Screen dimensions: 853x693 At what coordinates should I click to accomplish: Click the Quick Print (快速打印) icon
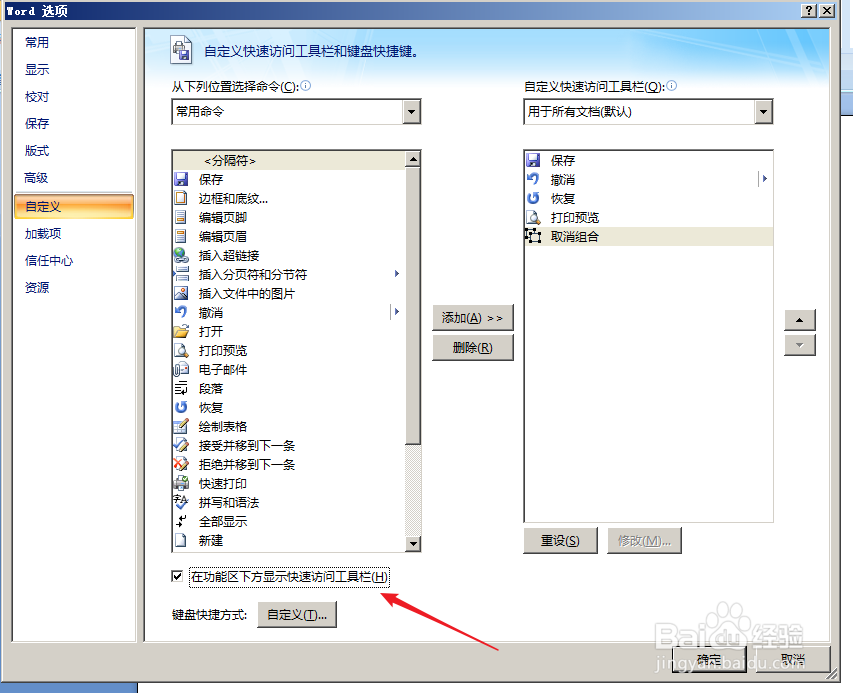pyautogui.click(x=181, y=483)
